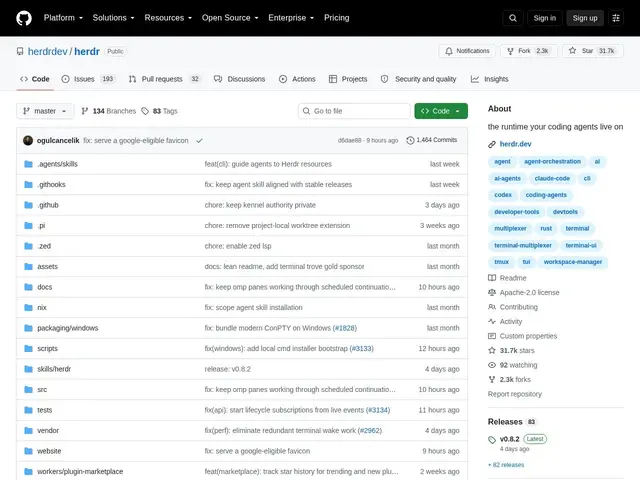This screenshot has height=480, width=640.
Task: Open the herdr.dev website link
Action: pos(516,144)
